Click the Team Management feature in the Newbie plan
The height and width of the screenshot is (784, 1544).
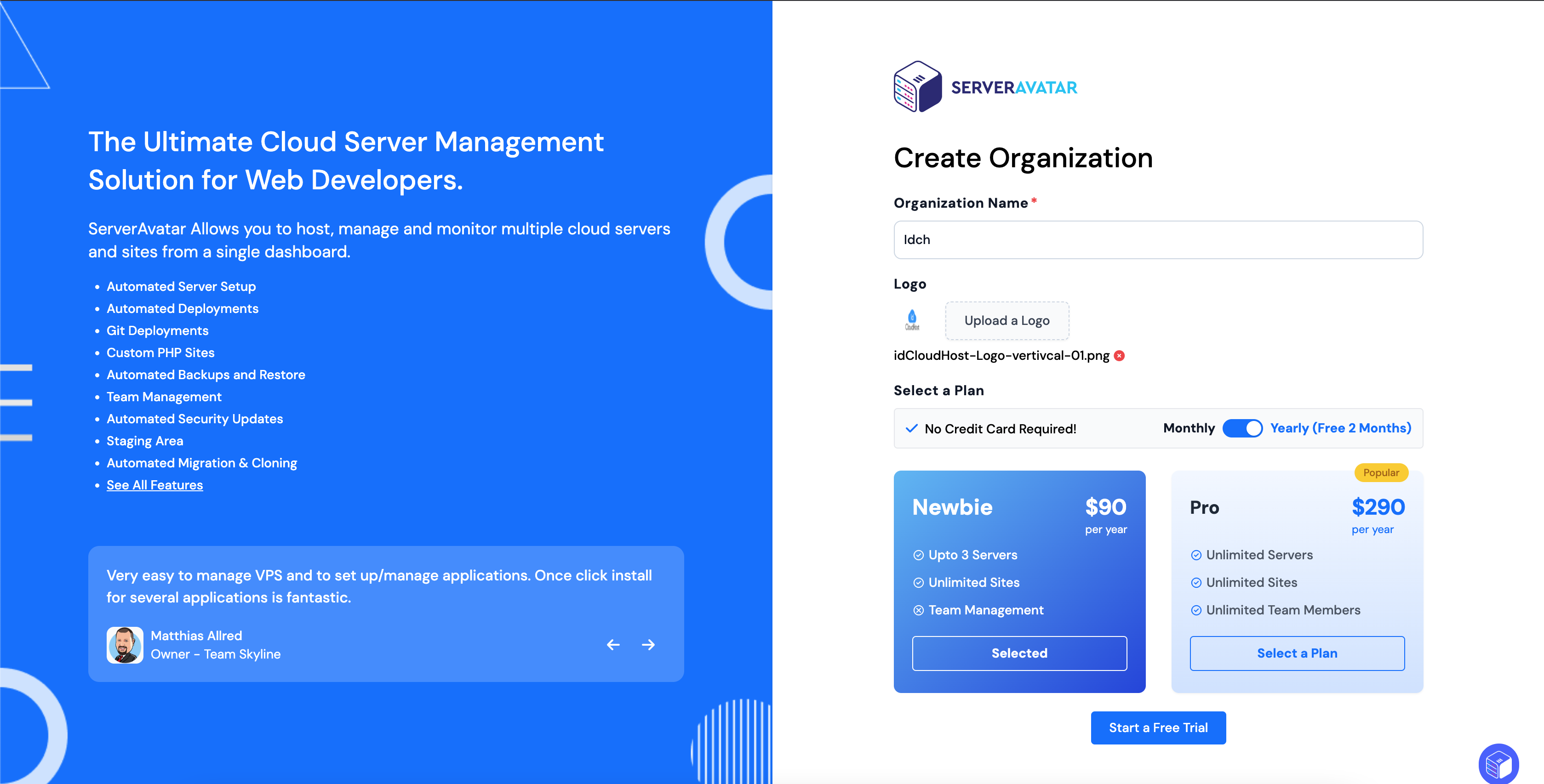(x=986, y=610)
